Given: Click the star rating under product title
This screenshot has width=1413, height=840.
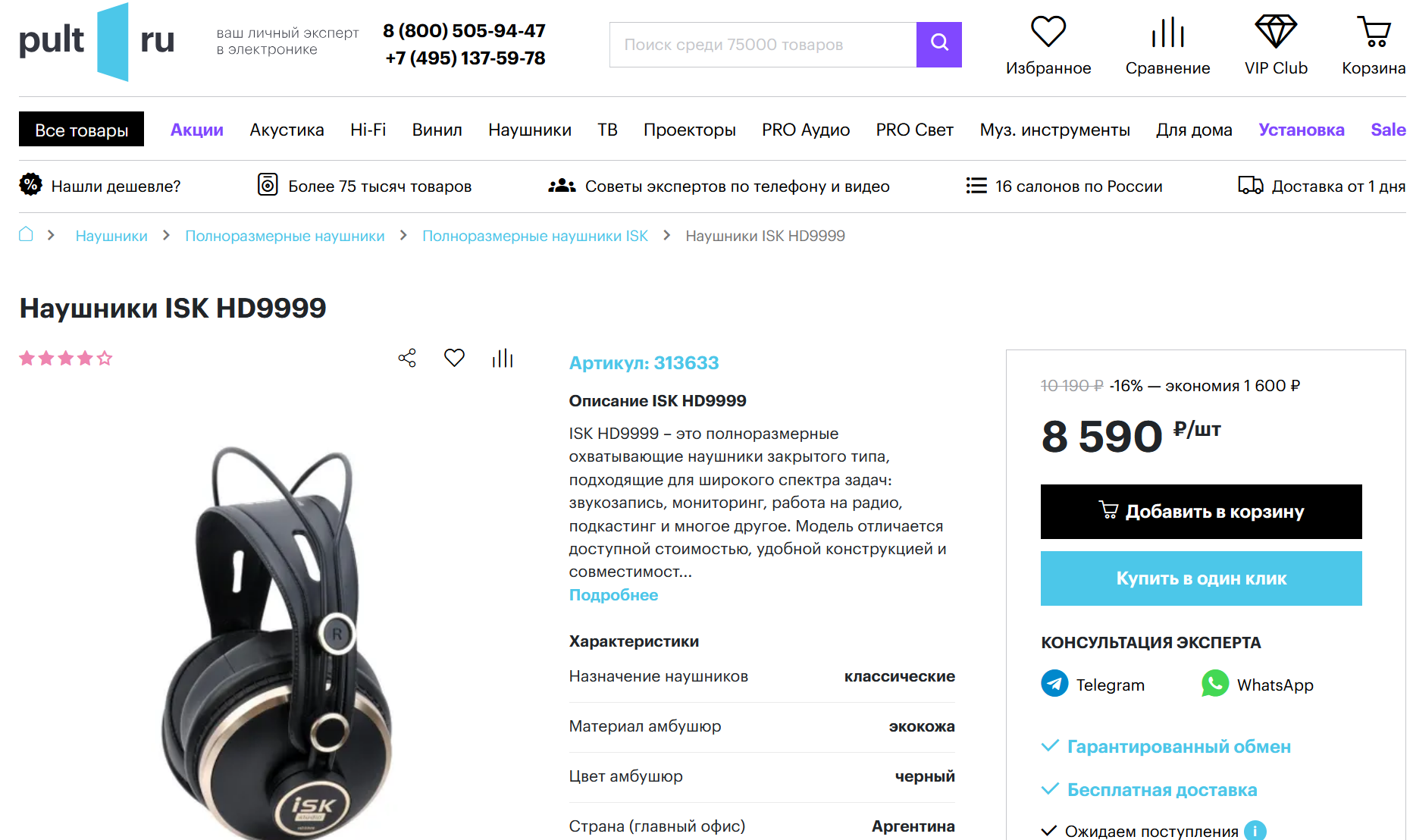Looking at the screenshot, I should (66, 358).
